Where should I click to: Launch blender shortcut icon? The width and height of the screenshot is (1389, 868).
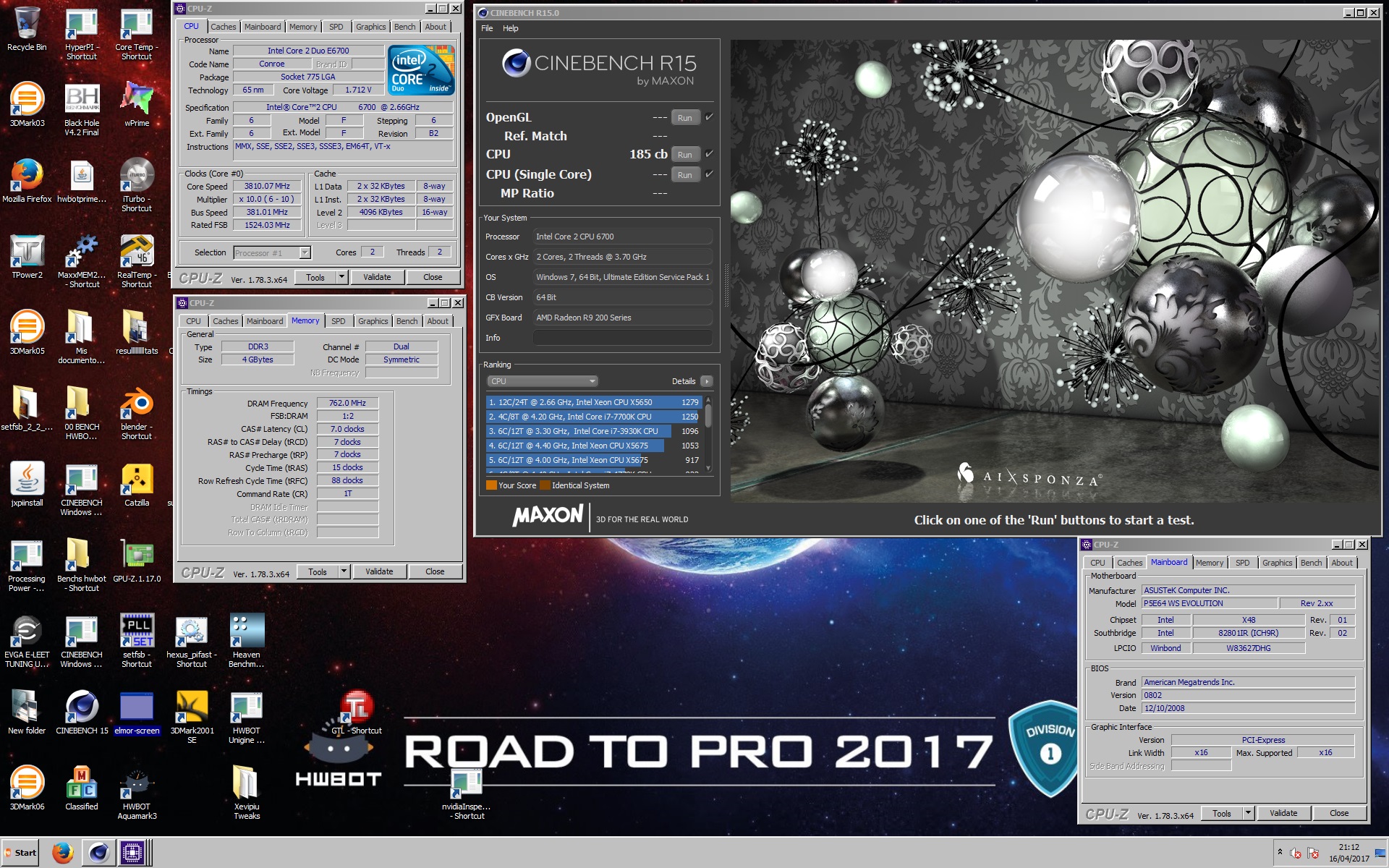(137, 403)
